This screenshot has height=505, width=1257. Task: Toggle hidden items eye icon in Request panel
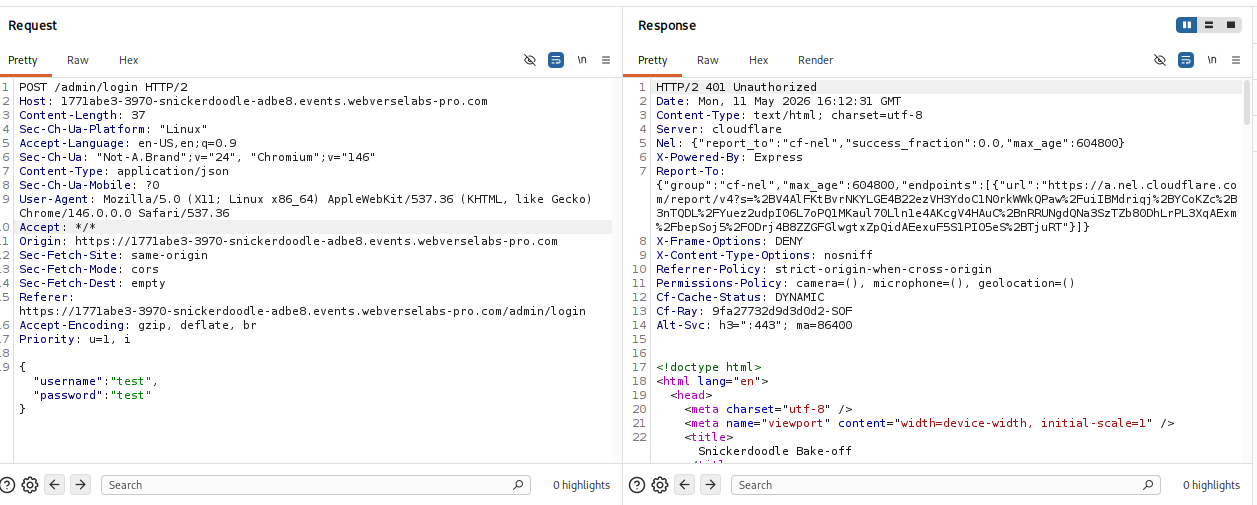530,60
